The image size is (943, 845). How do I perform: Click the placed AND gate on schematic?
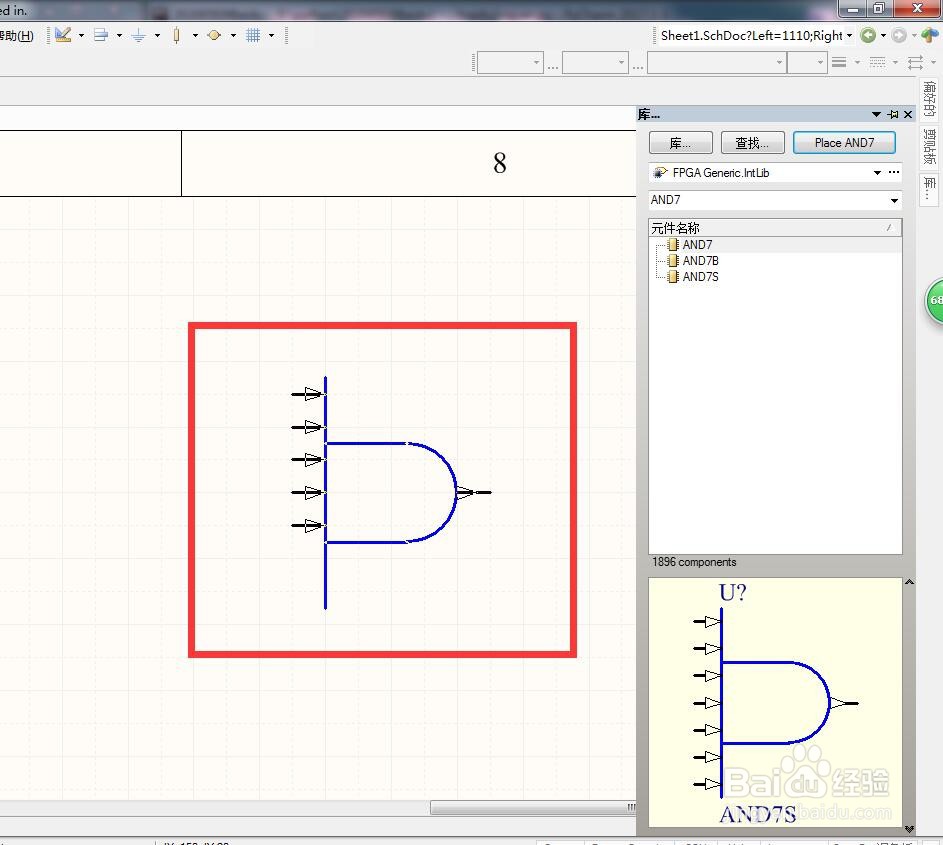pyautogui.click(x=391, y=492)
